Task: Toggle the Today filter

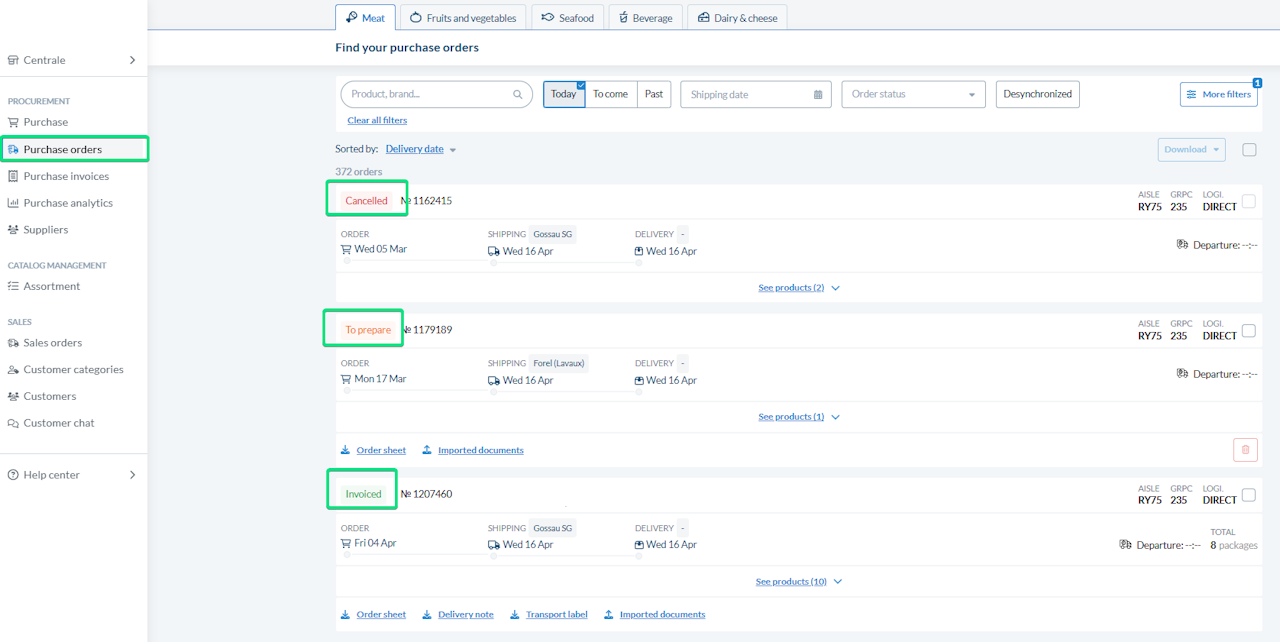Action: [564, 94]
